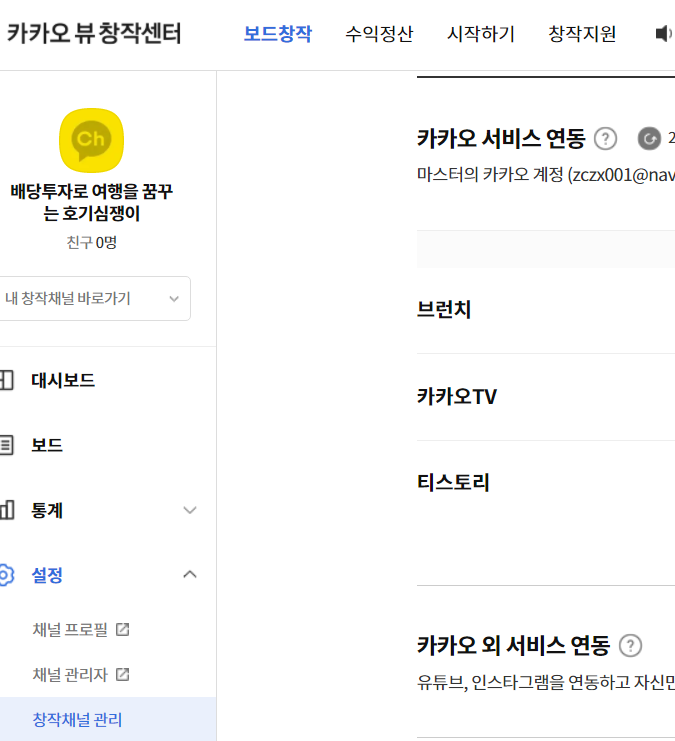675x741 pixels.
Task: Open the 채널 프로필 link
Action: [x=70, y=629]
